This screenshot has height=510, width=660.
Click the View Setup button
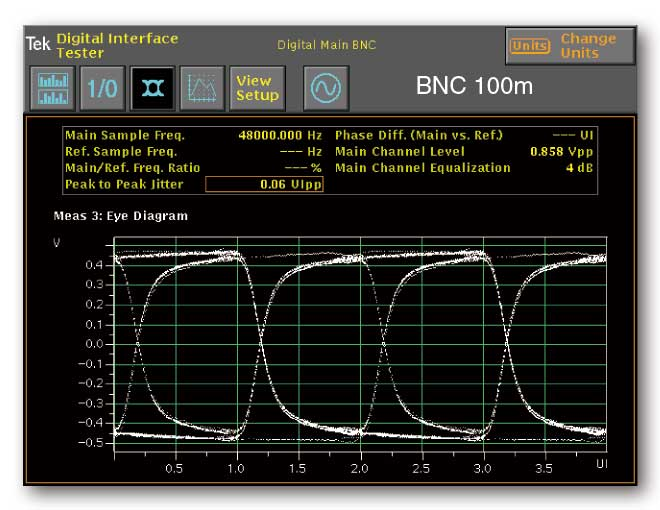pyautogui.click(x=258, y=88)
